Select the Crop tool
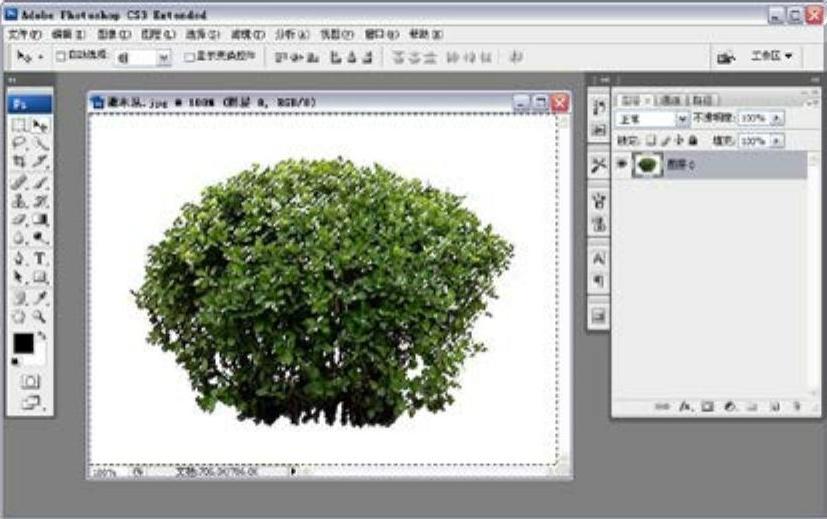Screen dimensions: 827x519 tap(19, 161)
